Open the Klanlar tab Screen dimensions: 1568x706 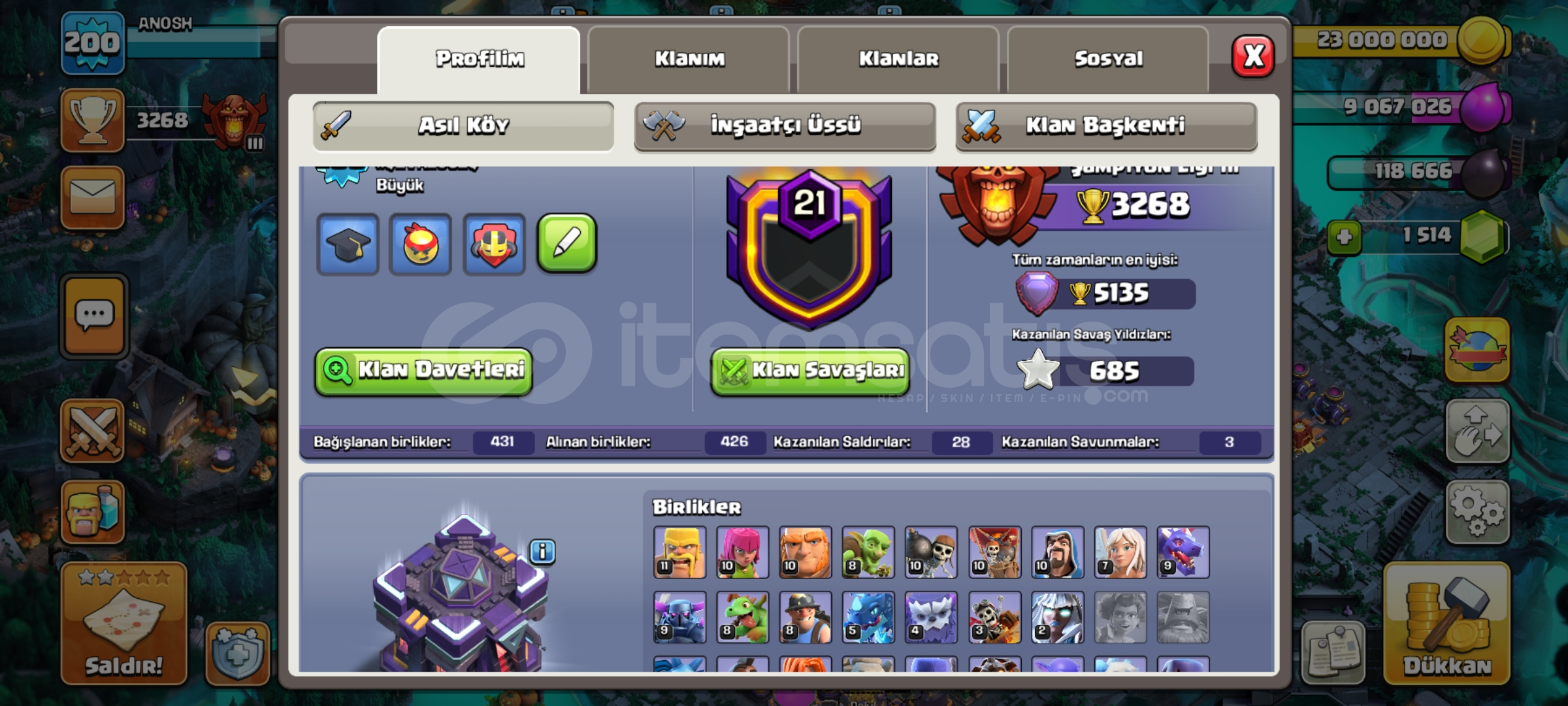point(898,59)
